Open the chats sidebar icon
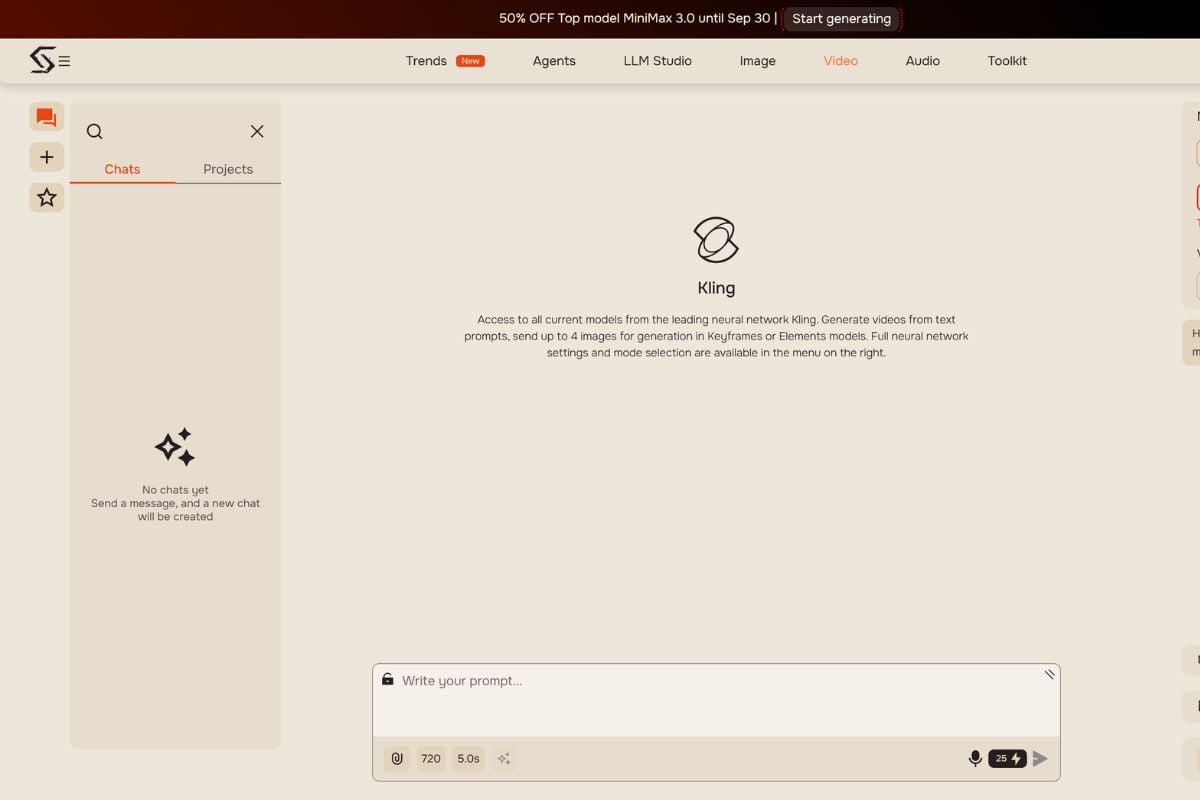This screenshot has height=800, width=1200. pyautogui.click(x=46, y=117)
